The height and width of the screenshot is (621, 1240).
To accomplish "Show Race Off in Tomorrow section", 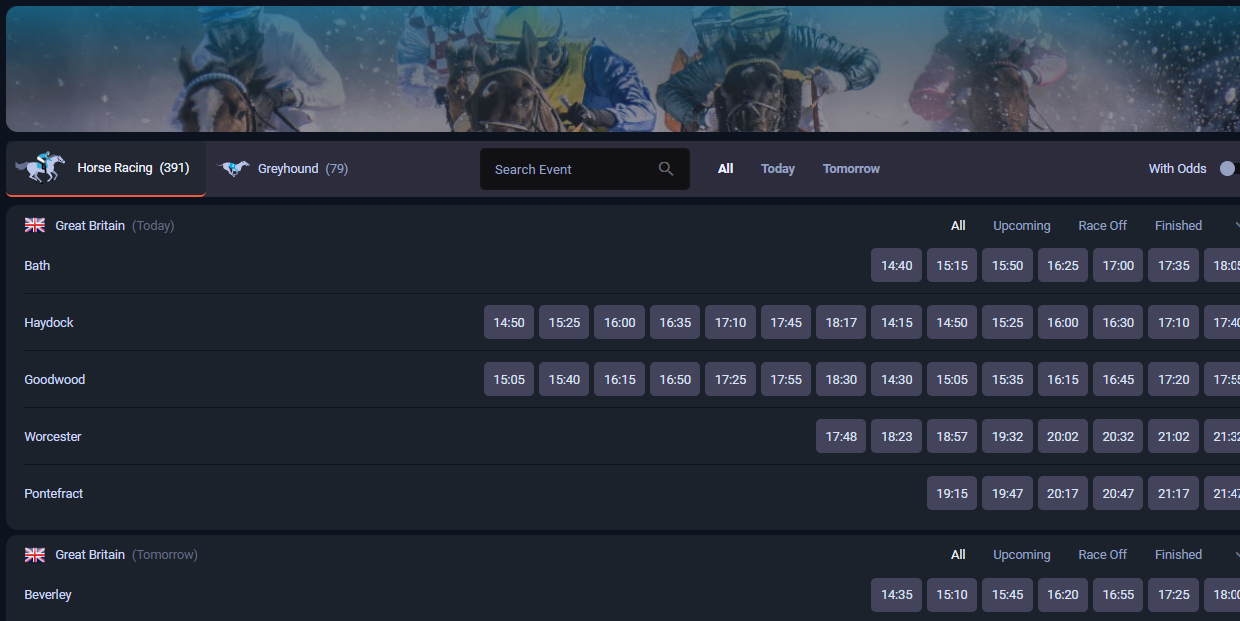I will point(1102,554).
